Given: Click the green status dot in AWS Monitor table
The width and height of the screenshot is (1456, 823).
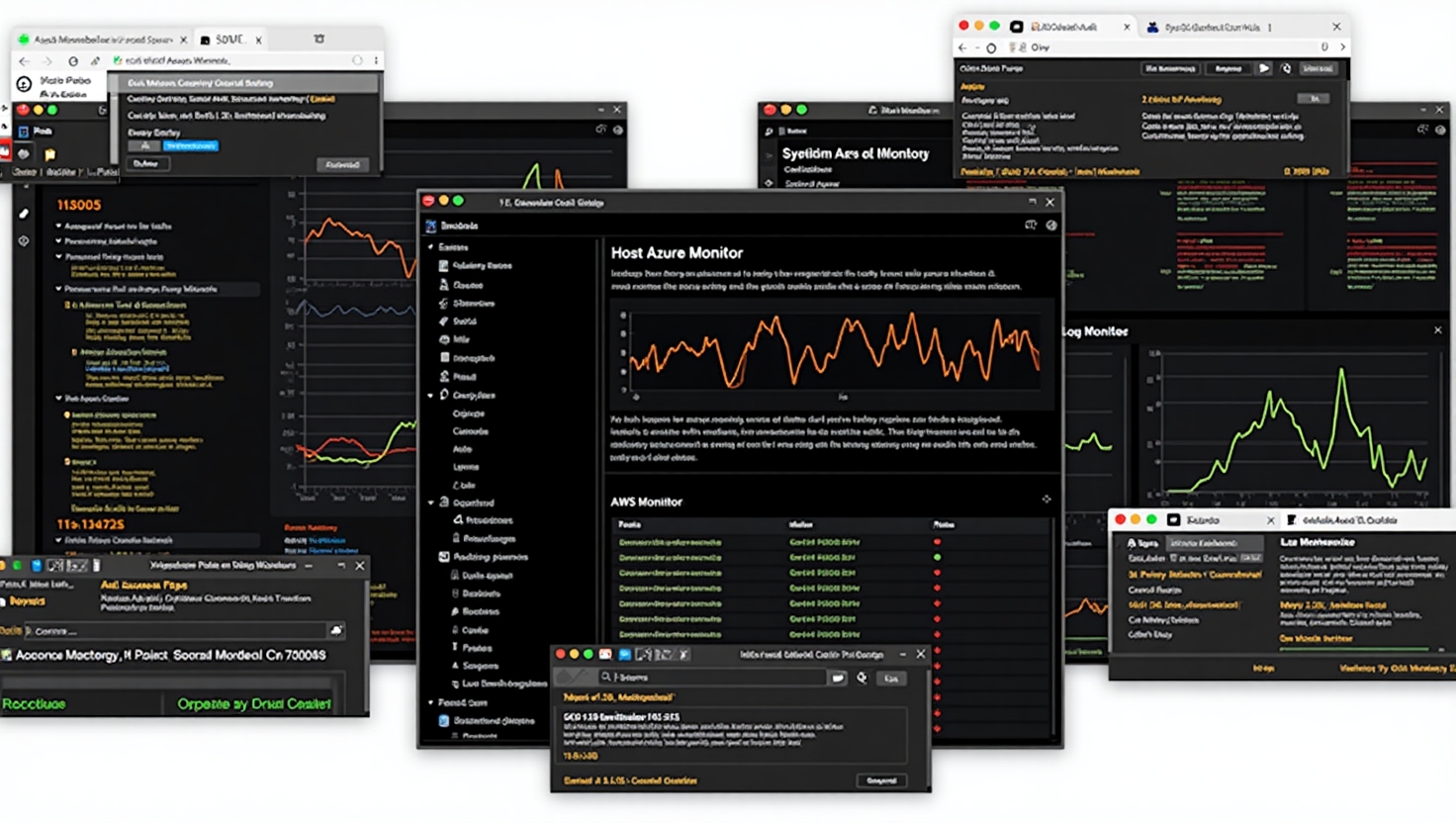Looking at the screenshot, I should (937, 557).
